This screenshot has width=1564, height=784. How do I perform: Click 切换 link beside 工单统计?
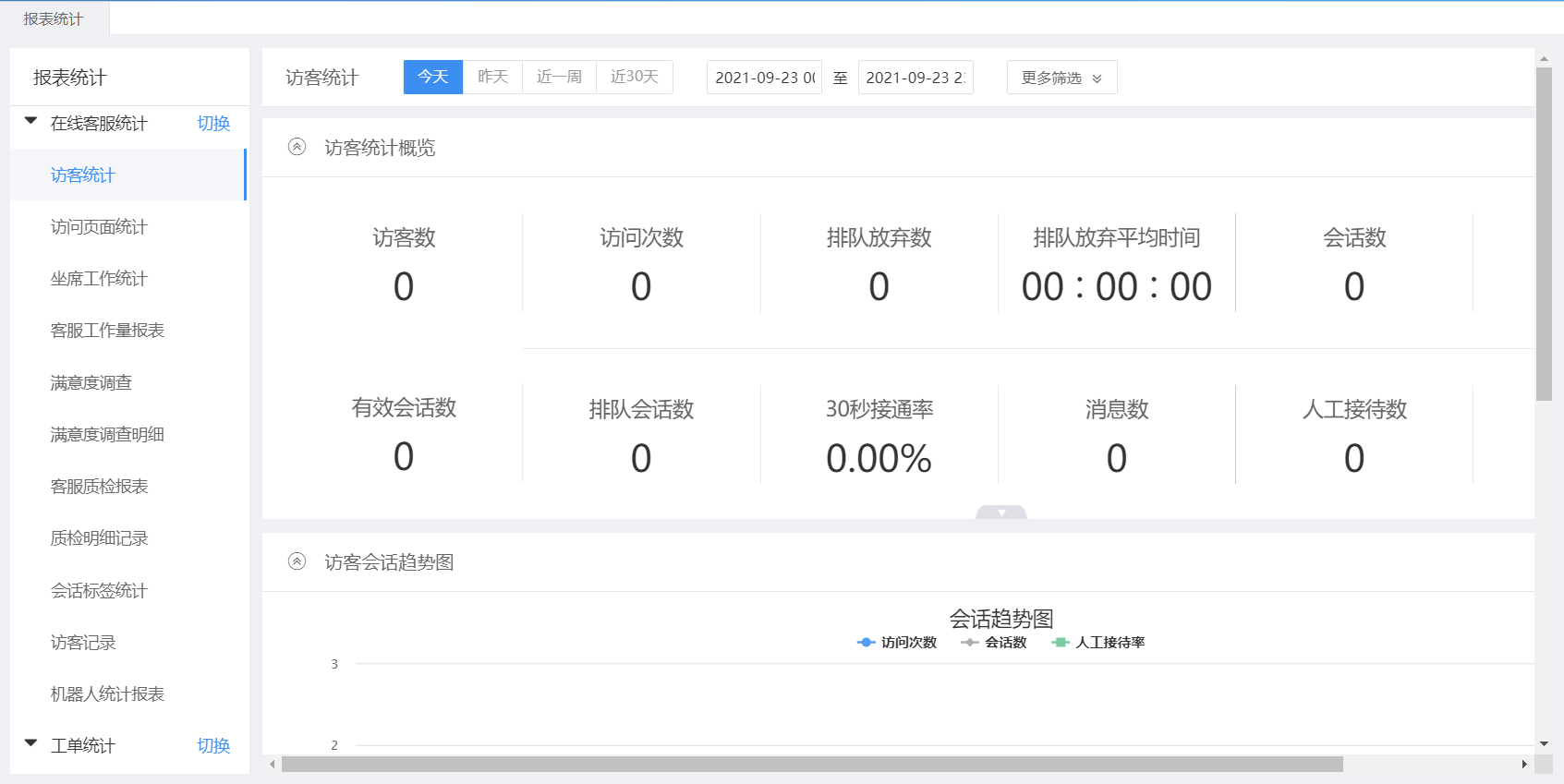click(x=213, y=746)
